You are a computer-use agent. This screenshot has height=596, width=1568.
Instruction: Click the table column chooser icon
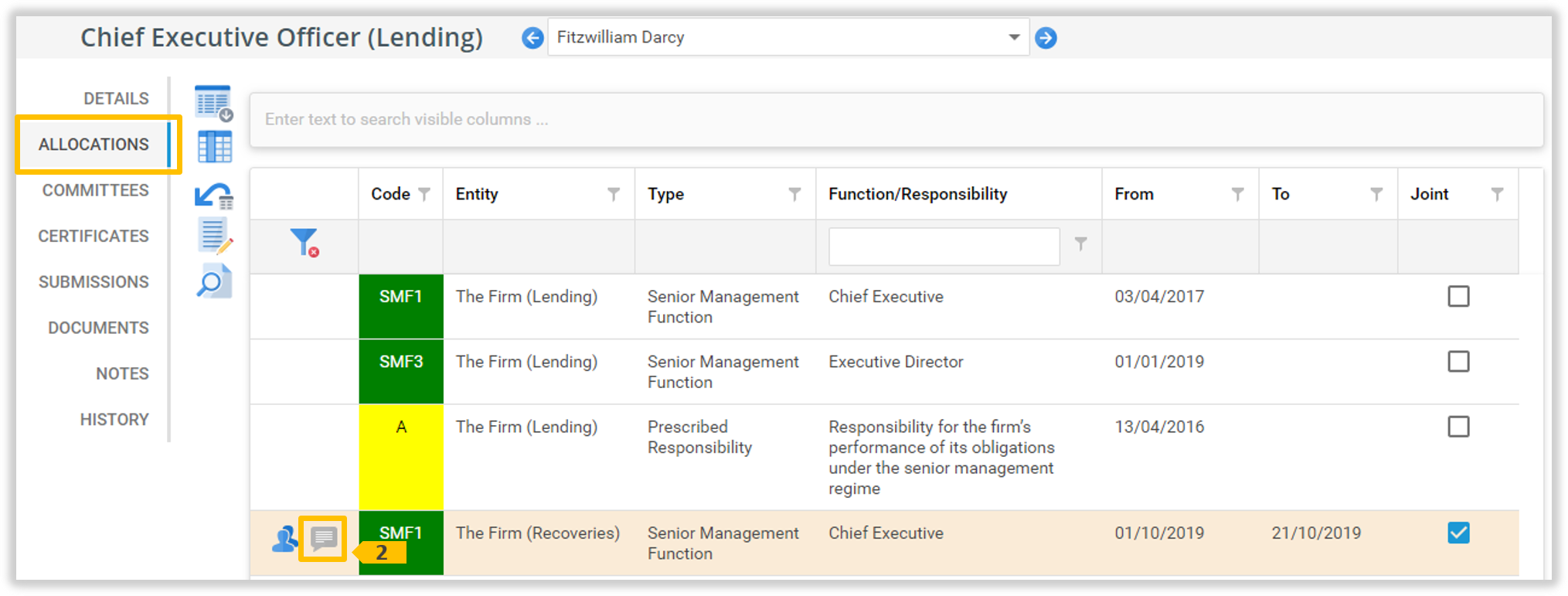[x=214, y=147]
